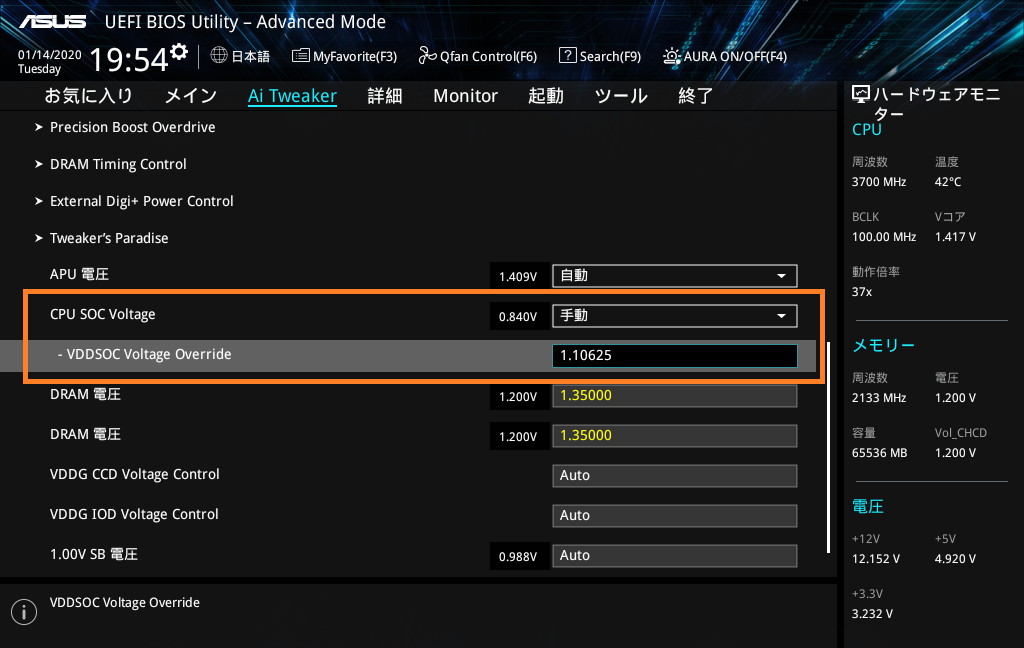Screen dimensions: 1024x648
Task: Click the info icon in help area
Action: point(24,612)
